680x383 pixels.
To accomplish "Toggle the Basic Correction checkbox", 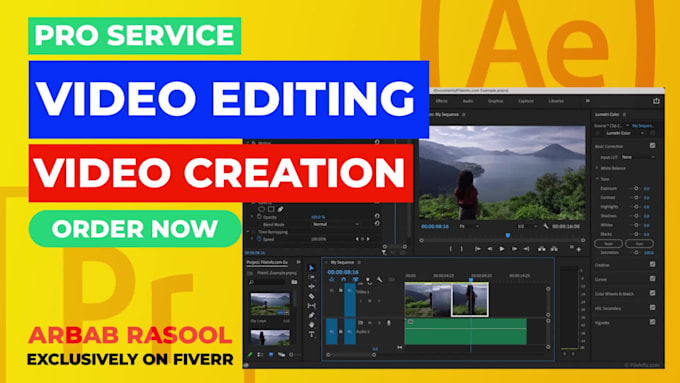I will tap(652, 146).
